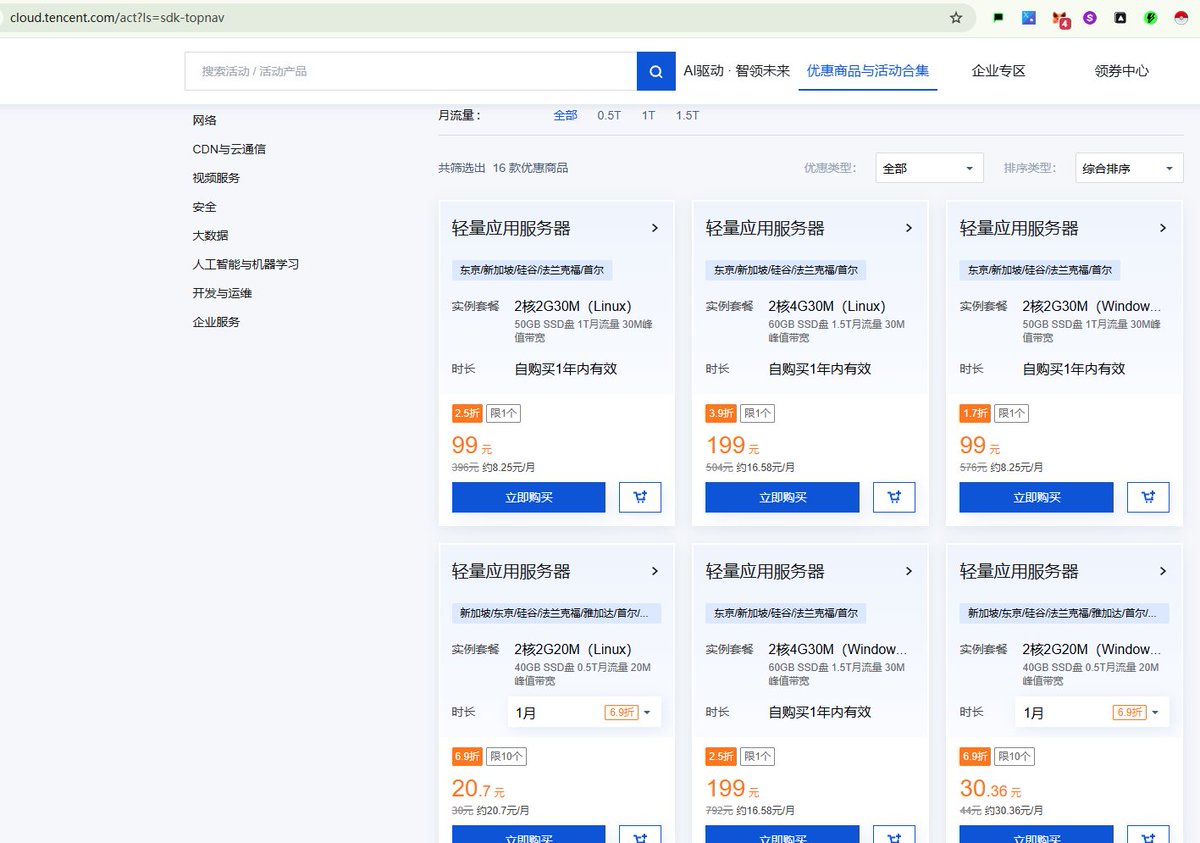
Task: Click 立即购买 for the 2核4G30M Linux plan
Action: (783, 497)
